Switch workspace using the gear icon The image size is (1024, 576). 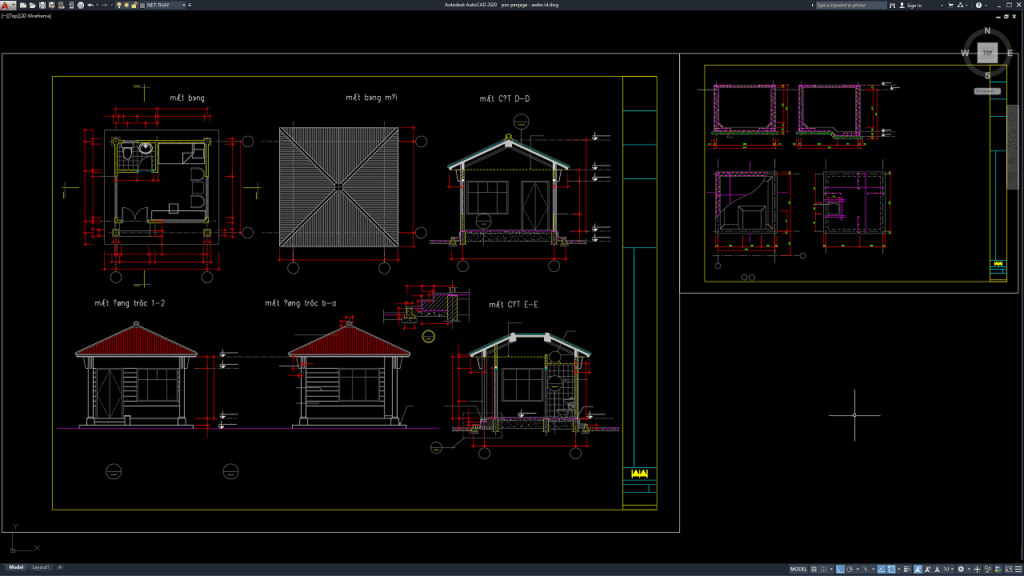[961, 570]
